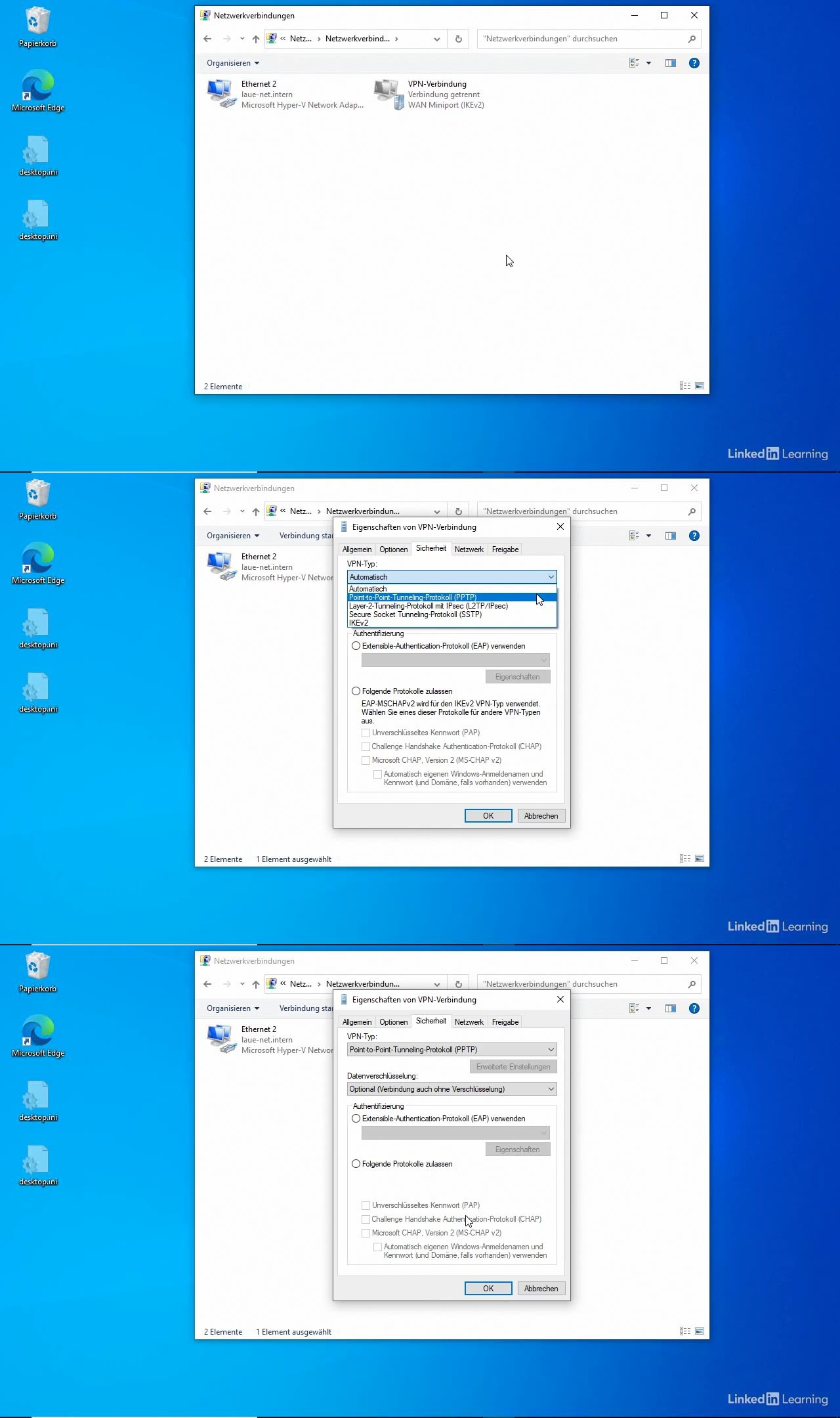Confirm the dialog with OK

(488, 1289)
